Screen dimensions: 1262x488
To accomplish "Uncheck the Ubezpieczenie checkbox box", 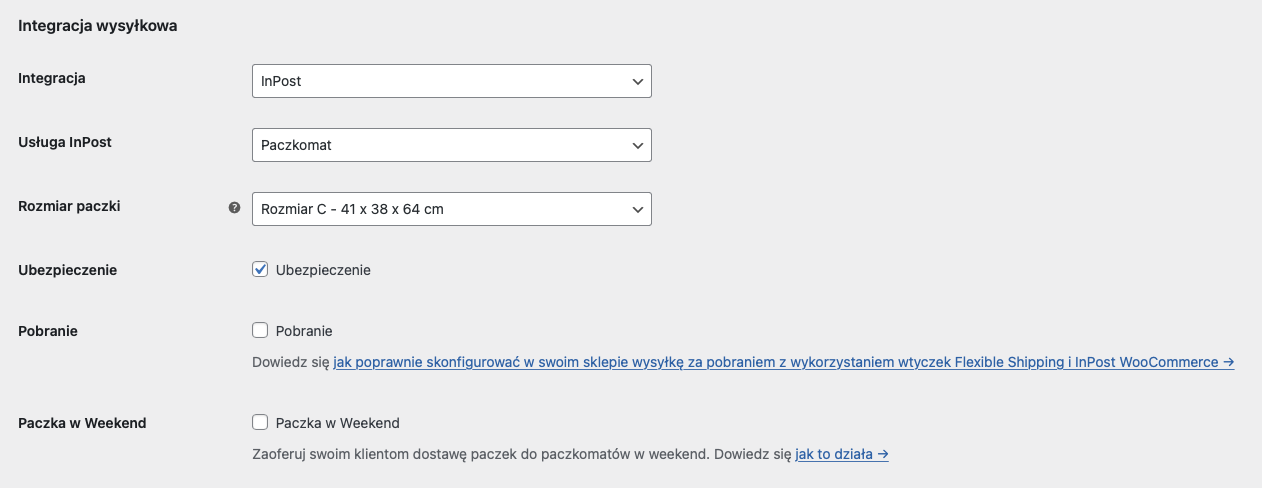I will pyautogui.click(x=260, y=269).
